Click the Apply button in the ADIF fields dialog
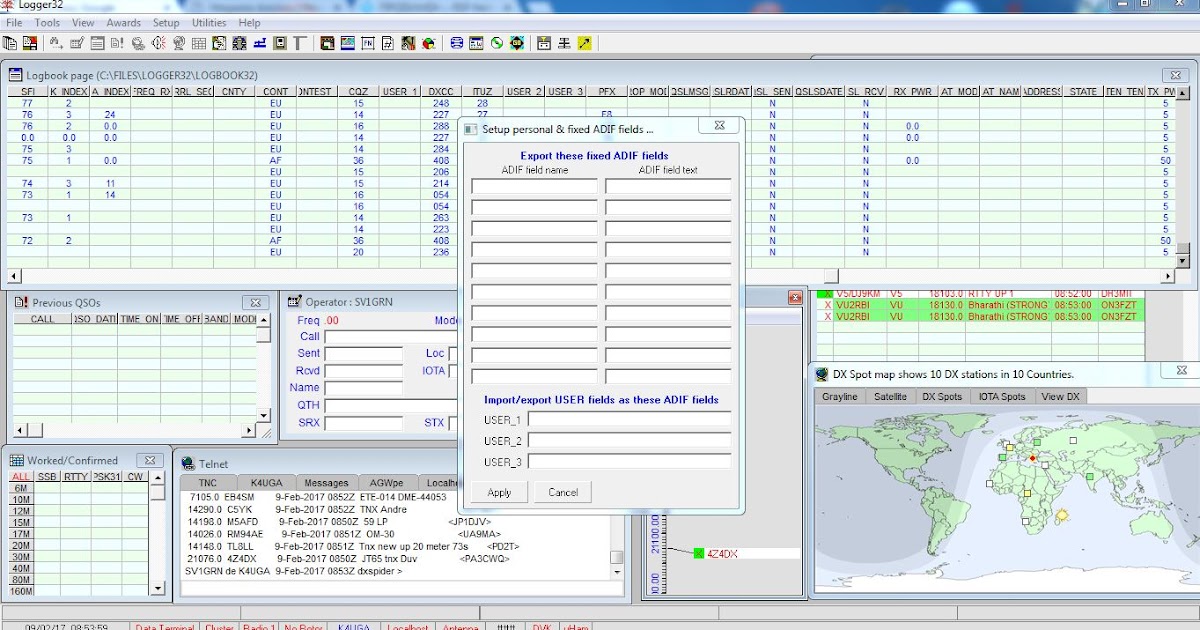1200x630 pixels. coord(499,492)
